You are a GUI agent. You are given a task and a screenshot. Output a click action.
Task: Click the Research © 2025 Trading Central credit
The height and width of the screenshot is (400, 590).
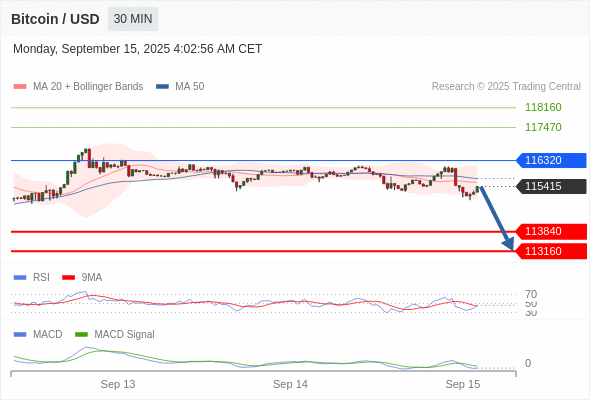pos(506,87)
